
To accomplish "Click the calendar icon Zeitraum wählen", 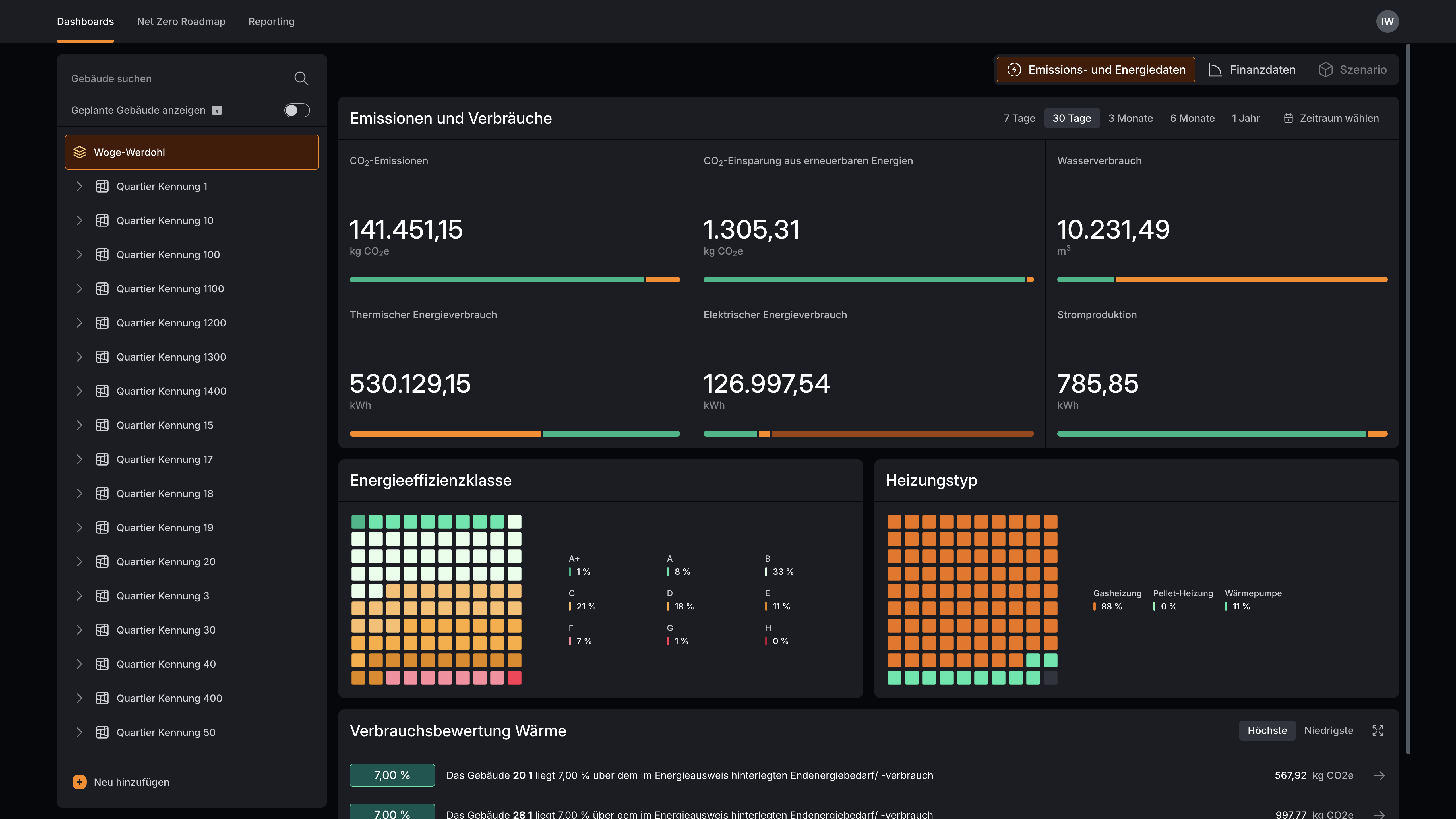I will point(1288,118).
